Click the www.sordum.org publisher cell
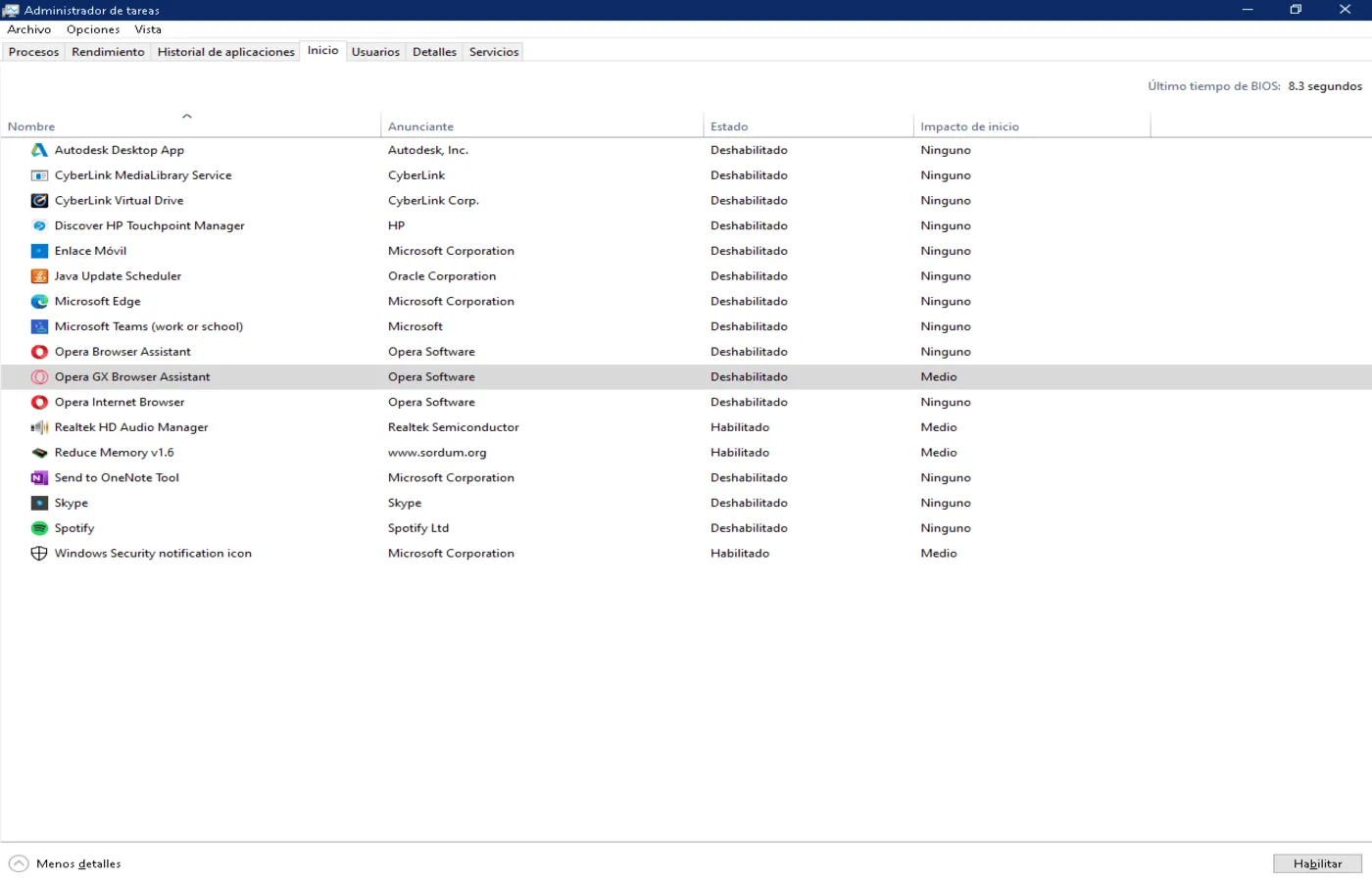Viewport: 1372px width, 882px height. (x=437, y=453)
